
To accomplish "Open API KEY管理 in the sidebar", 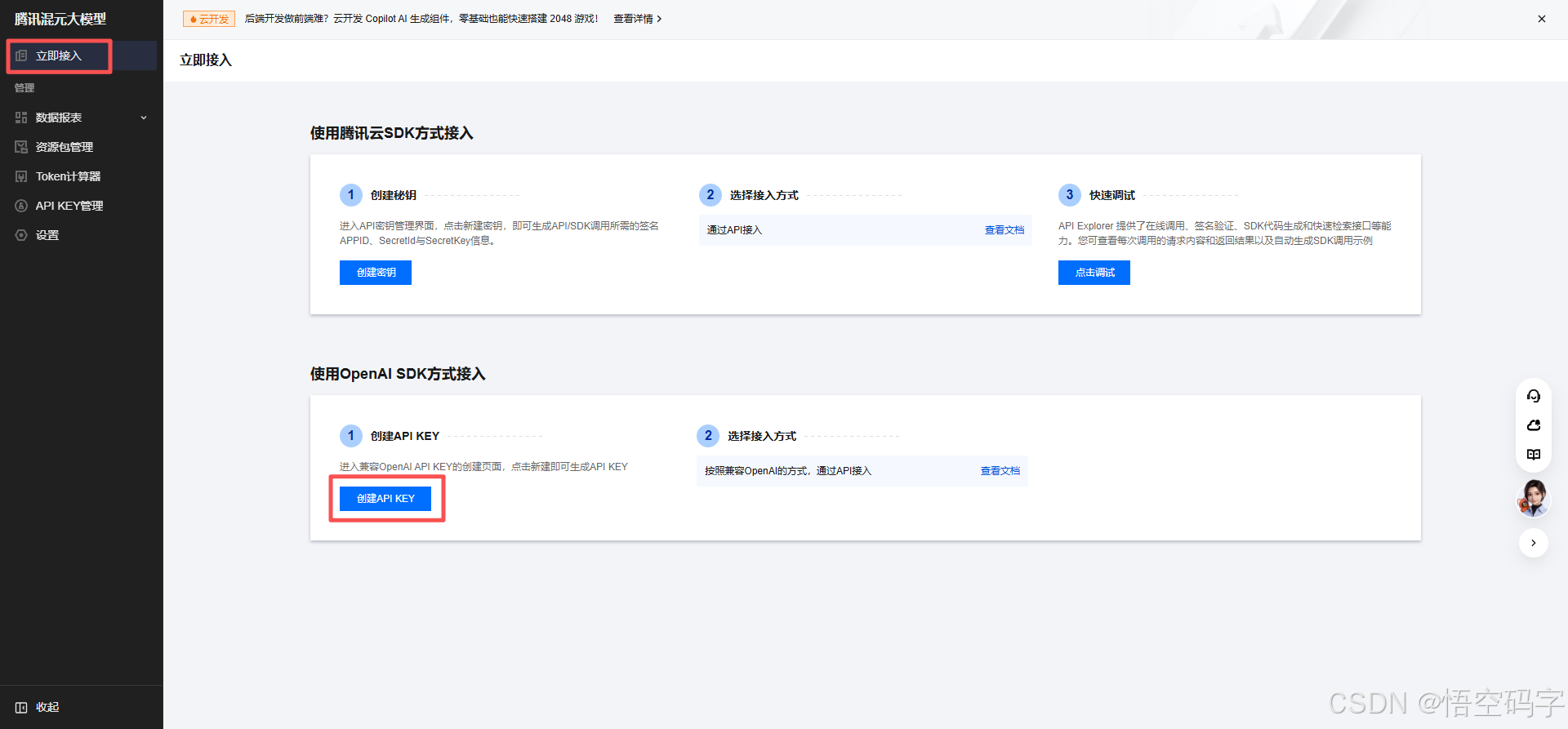I will [x=81, y=206].
